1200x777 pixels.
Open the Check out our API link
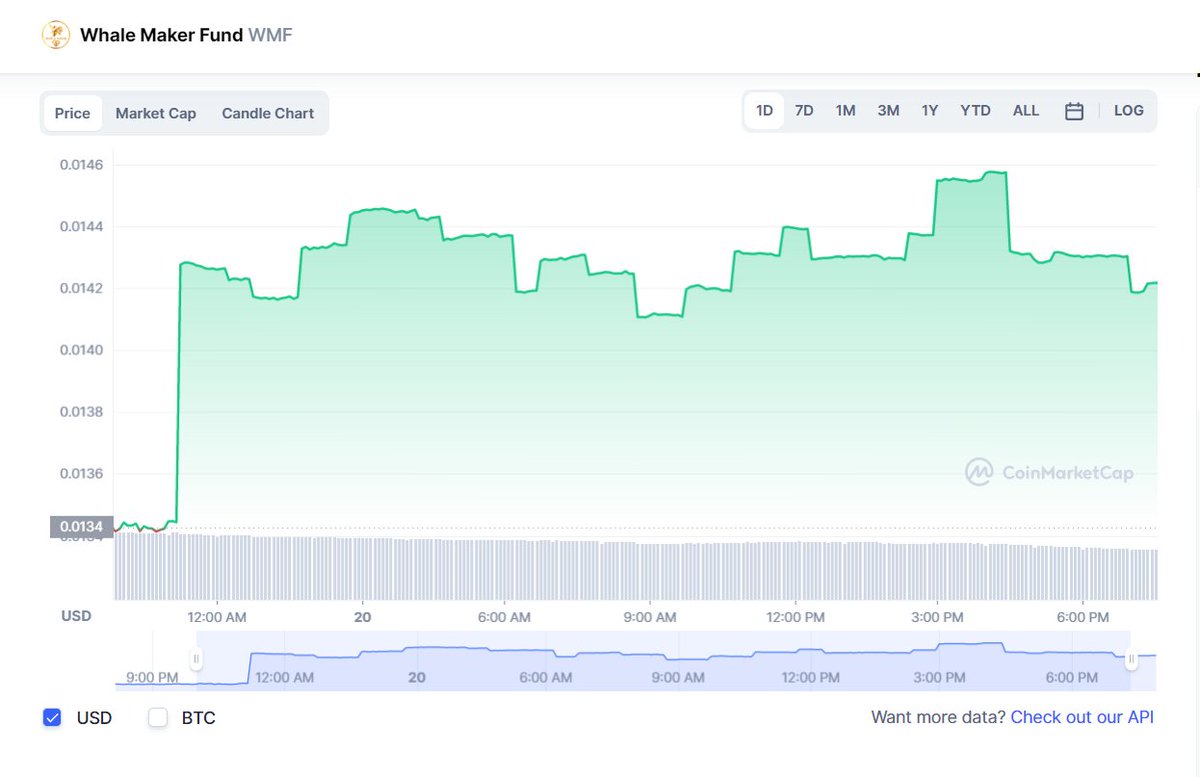(x=1082, y=717)
